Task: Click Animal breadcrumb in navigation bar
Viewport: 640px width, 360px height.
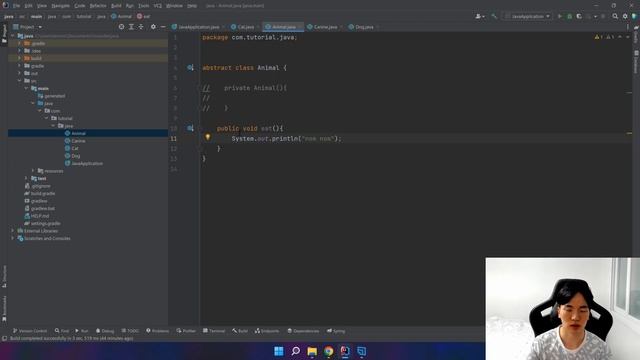Action: point(122,16)
